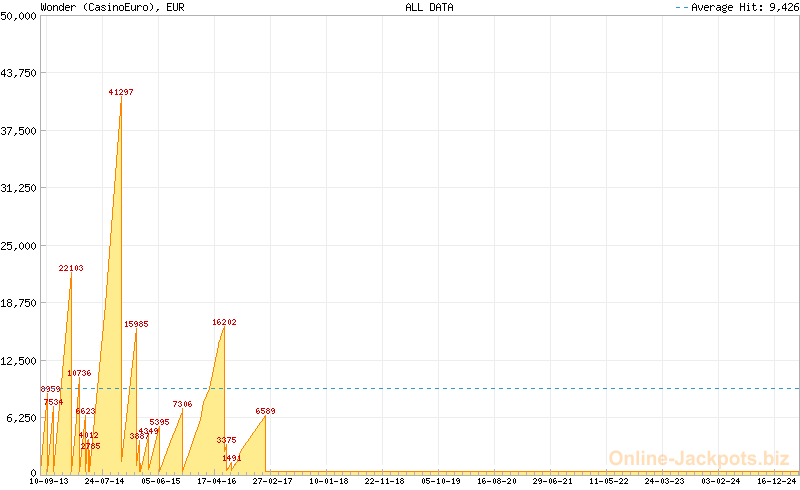This screenshot has height=490, width=800.
Task: Click the 25,000 y-axis label
Action: 20,246
